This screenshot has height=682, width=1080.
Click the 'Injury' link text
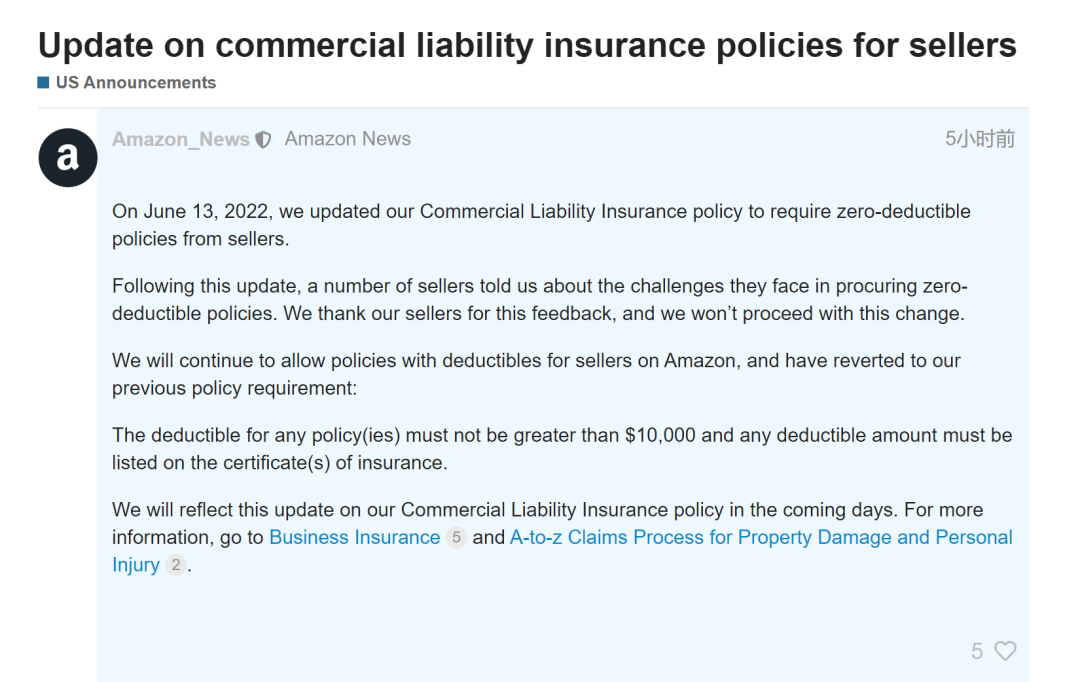pyautogui.click(x=136, y=565)
